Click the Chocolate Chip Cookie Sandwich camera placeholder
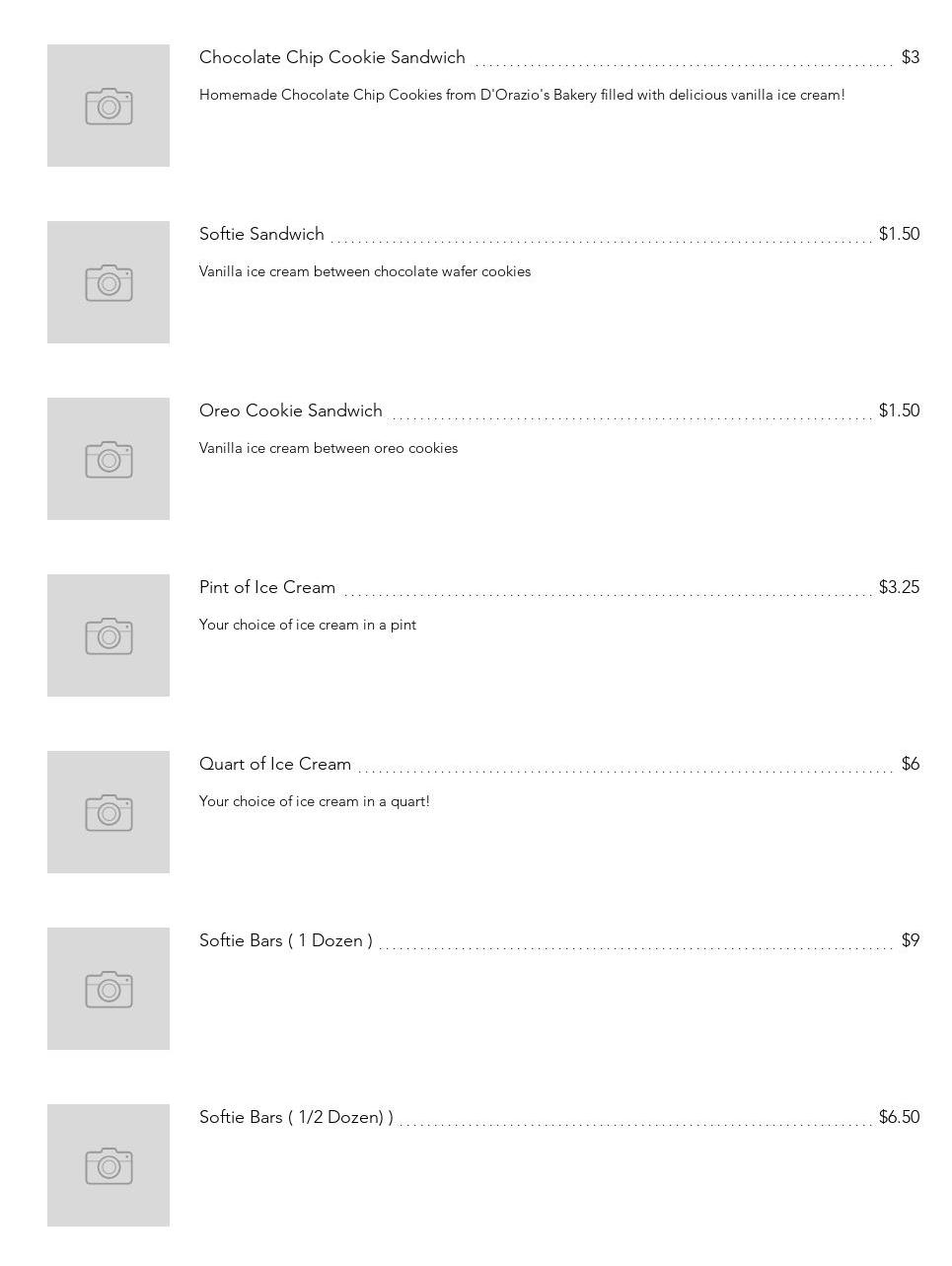The width and height of the screenshot is (952, 1266). (109, 106)
